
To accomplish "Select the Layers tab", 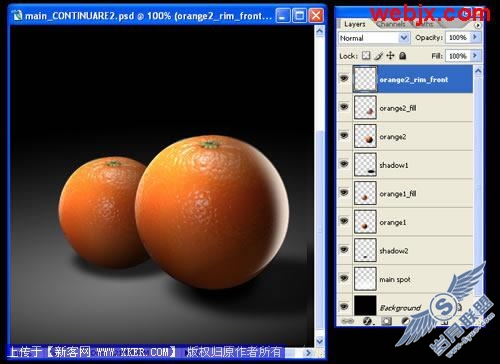I will [355, 24].
